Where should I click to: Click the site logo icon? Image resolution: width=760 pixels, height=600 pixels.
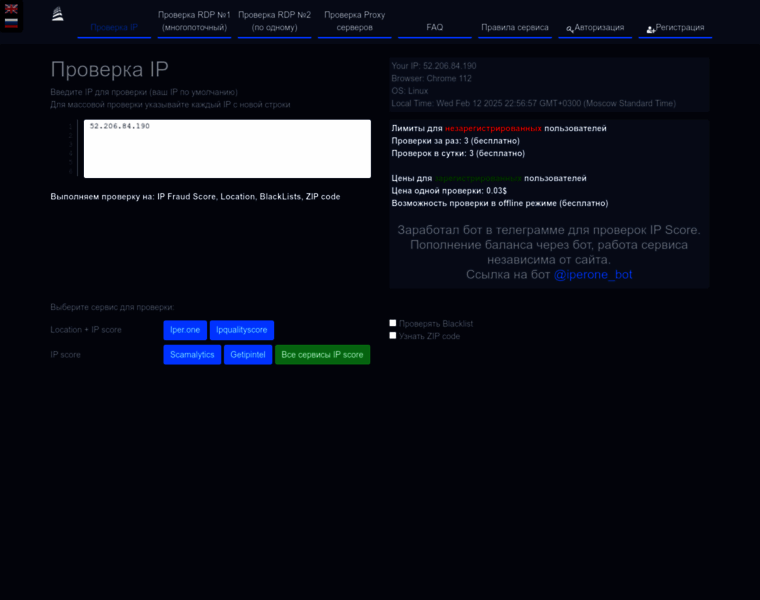pyautogui.click(x=58, y=14)
